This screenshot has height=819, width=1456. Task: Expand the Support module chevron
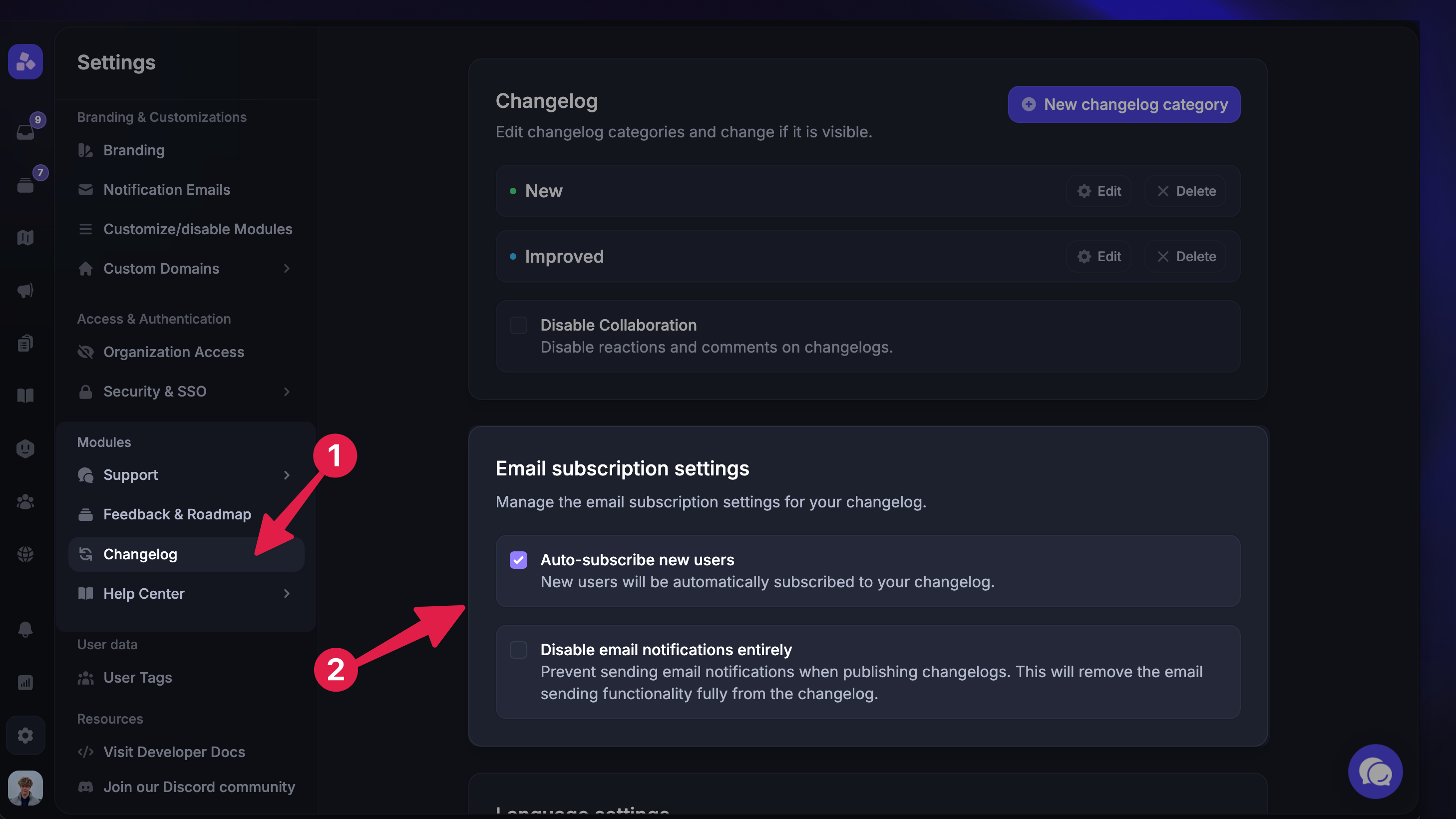287,475
